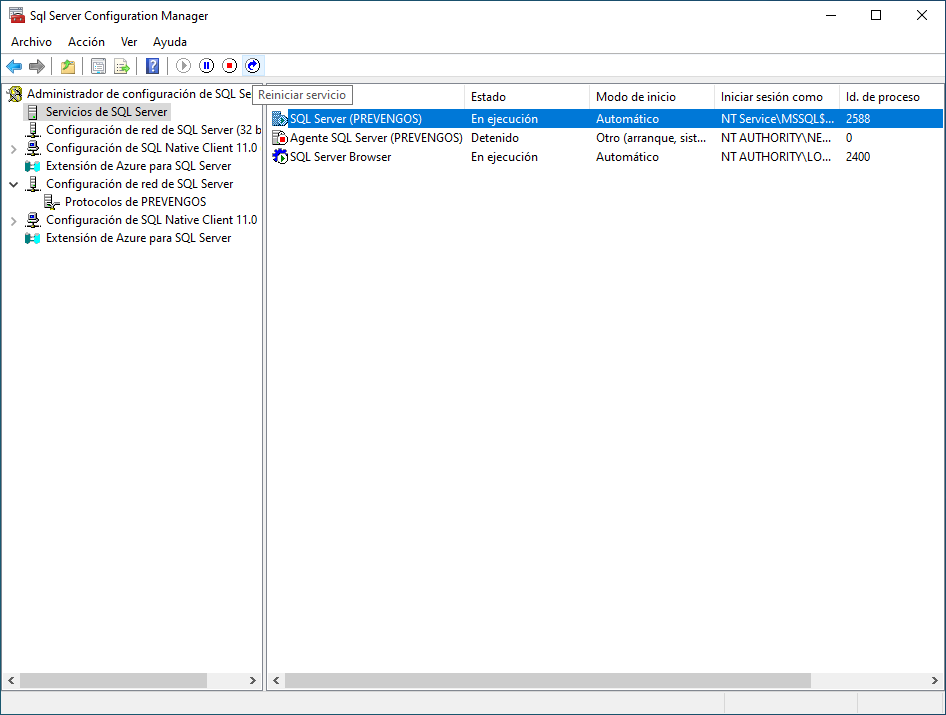Collapse the expanded Configuración de red de SQL Server node

tap(13, 184)
